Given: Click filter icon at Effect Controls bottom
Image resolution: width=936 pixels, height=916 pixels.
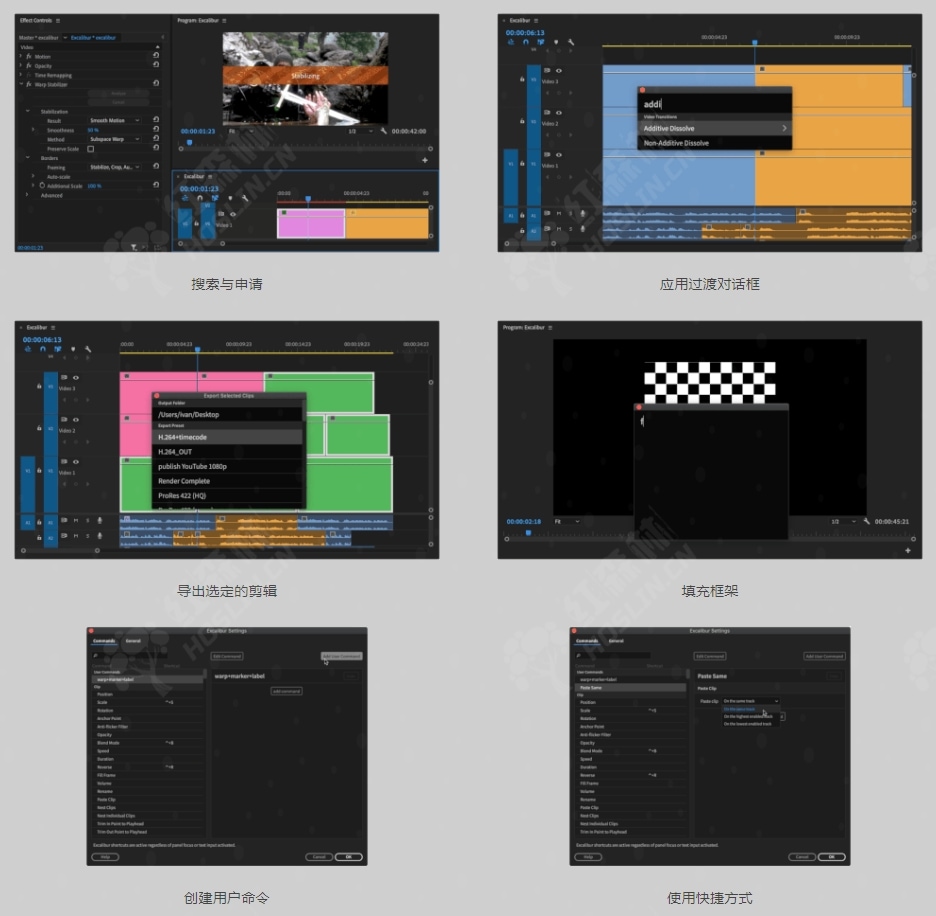Looking at the screenshot, I should tap(134, 247).
